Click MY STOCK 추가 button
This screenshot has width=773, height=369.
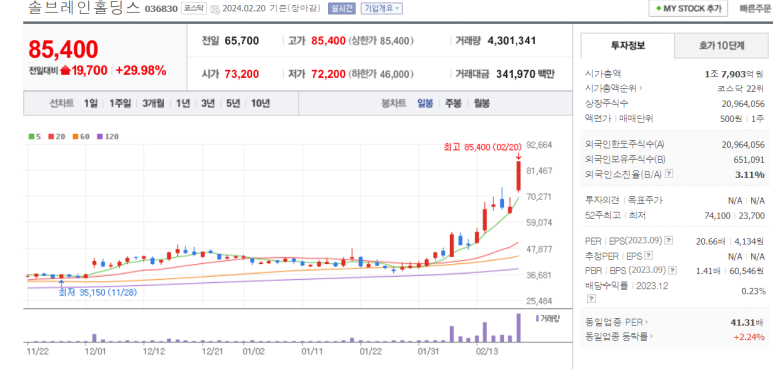pyautogui.click(x=688, y=8)
